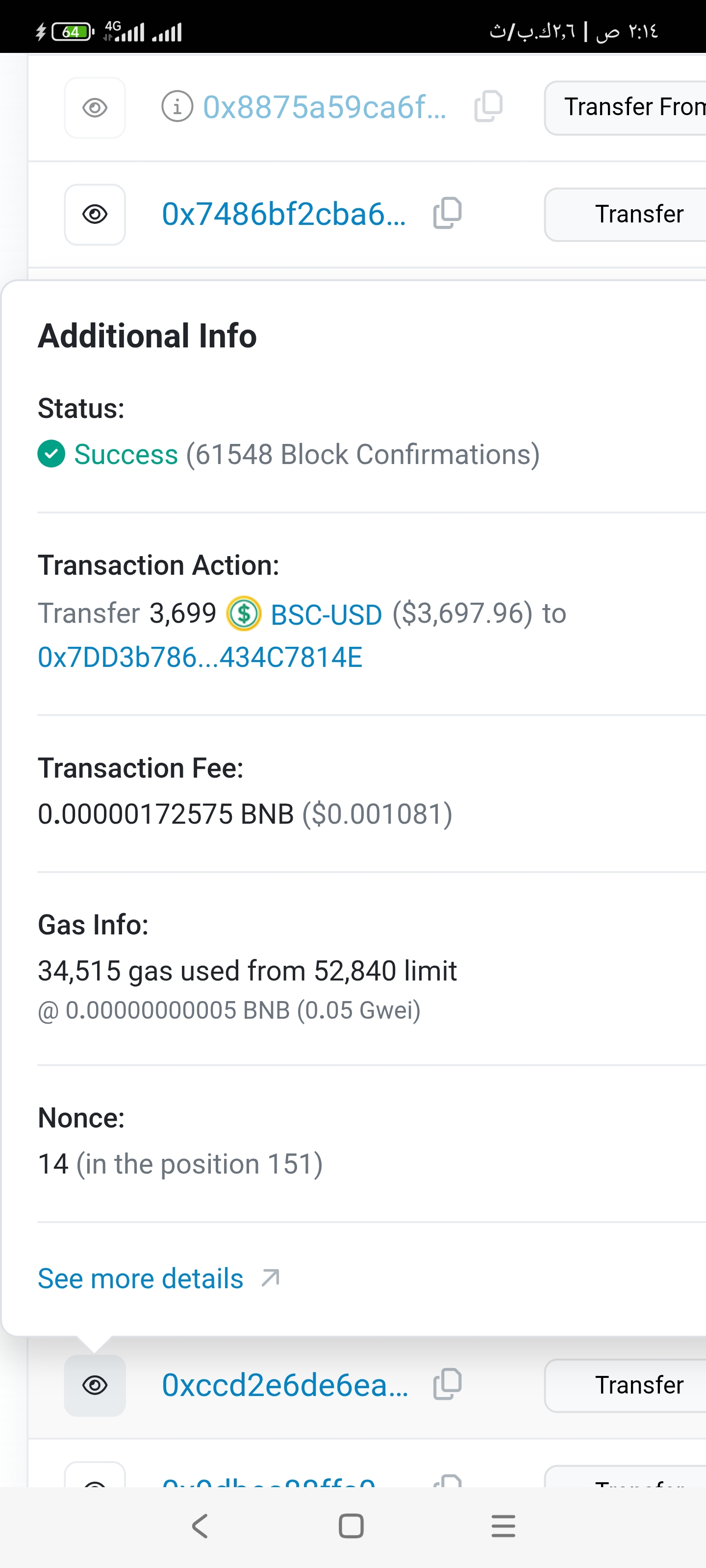Tap Android recent apps menu icon
Screen dimensions: 706x1568
[503, 1526]
